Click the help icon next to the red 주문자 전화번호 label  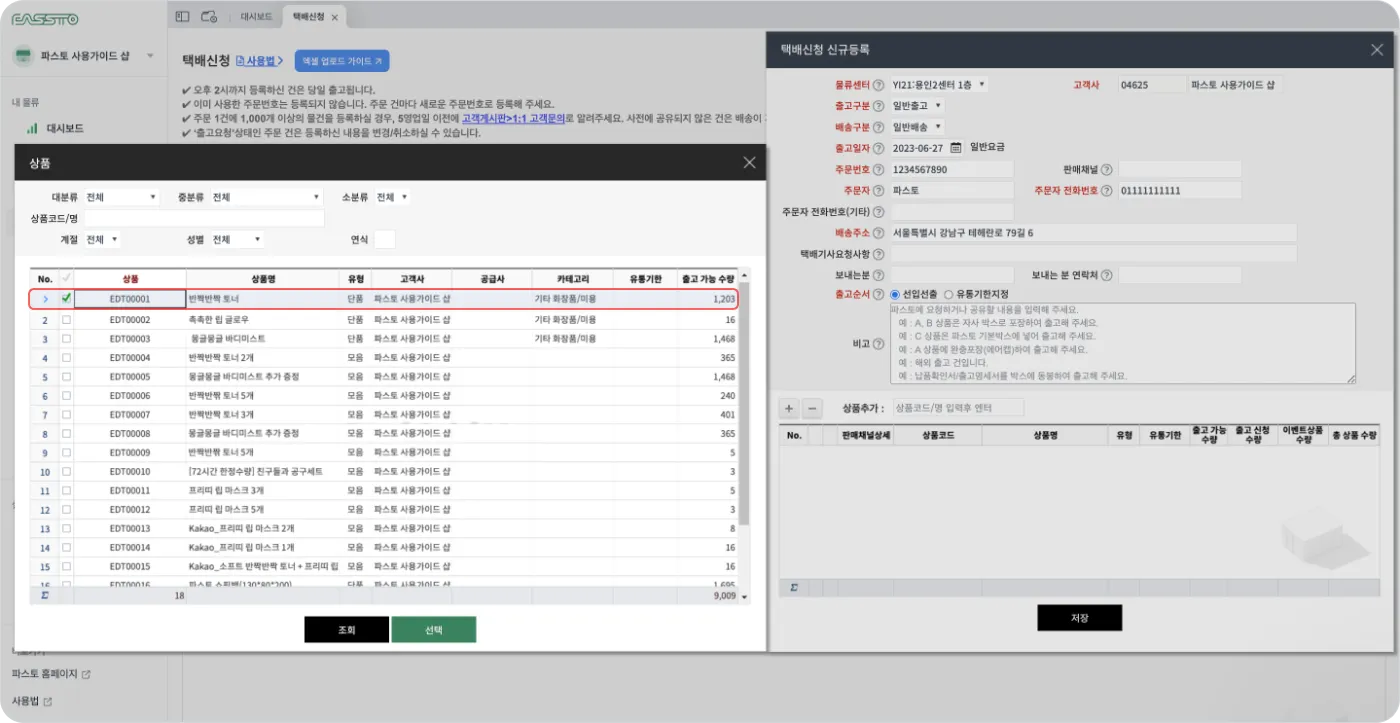1106,191
